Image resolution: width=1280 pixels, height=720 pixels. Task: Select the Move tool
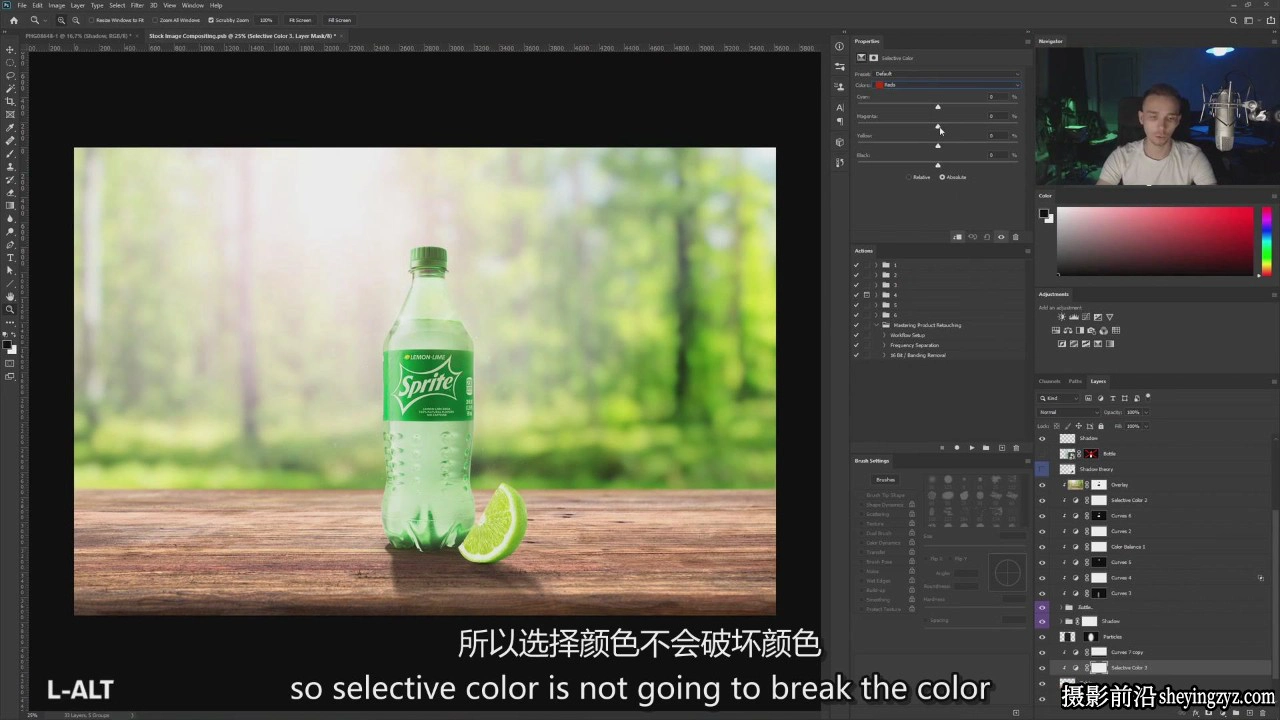10,49
